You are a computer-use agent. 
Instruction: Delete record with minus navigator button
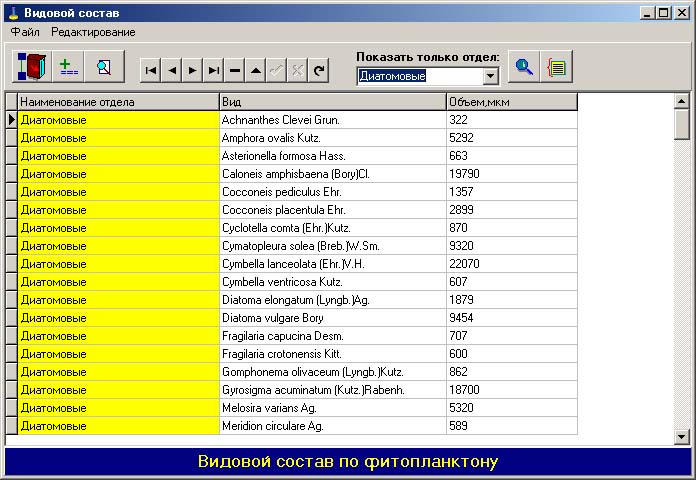tap(235, 70)
